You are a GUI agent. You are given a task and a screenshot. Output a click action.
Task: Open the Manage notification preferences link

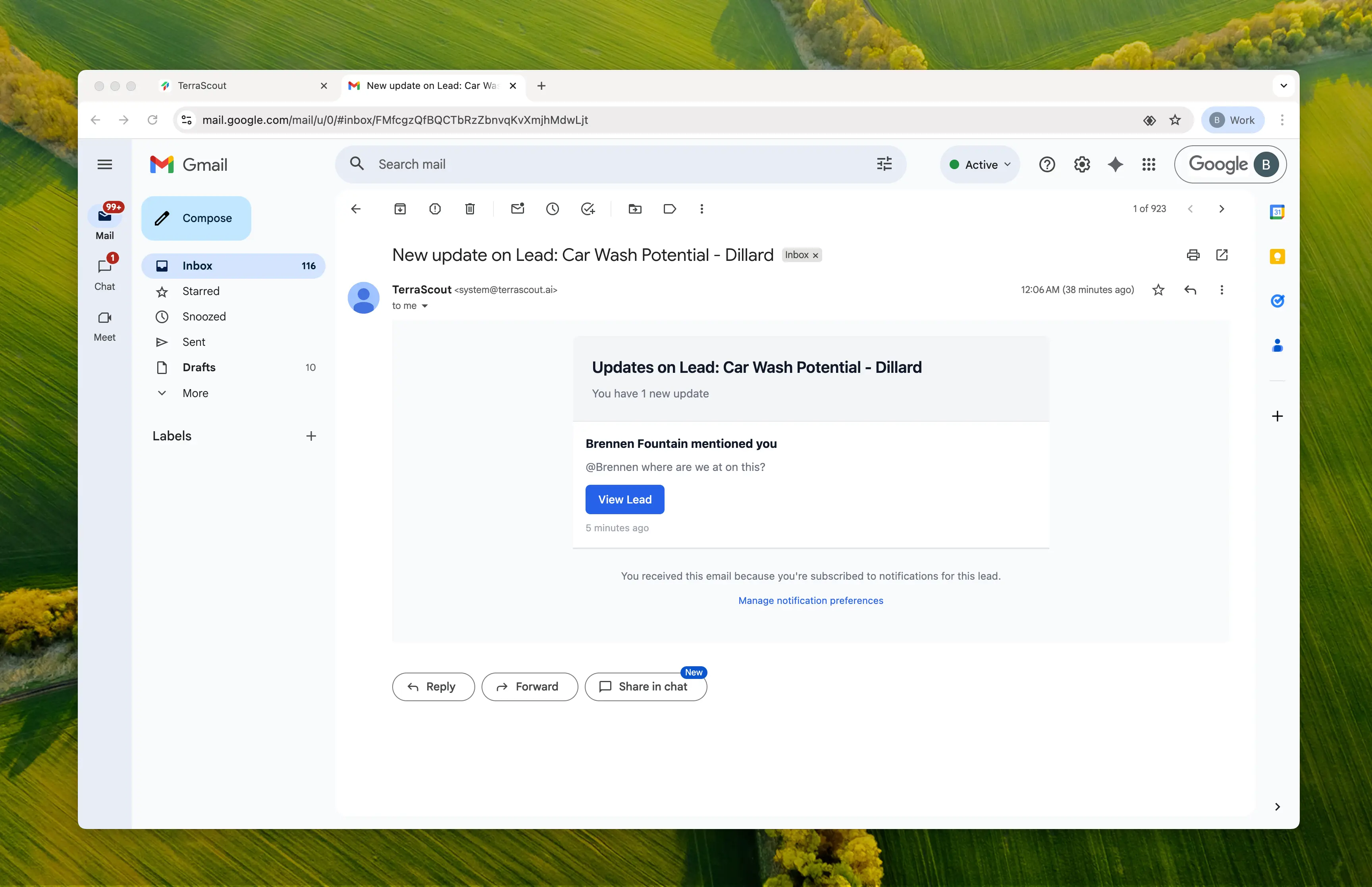(x=810, y=600)
